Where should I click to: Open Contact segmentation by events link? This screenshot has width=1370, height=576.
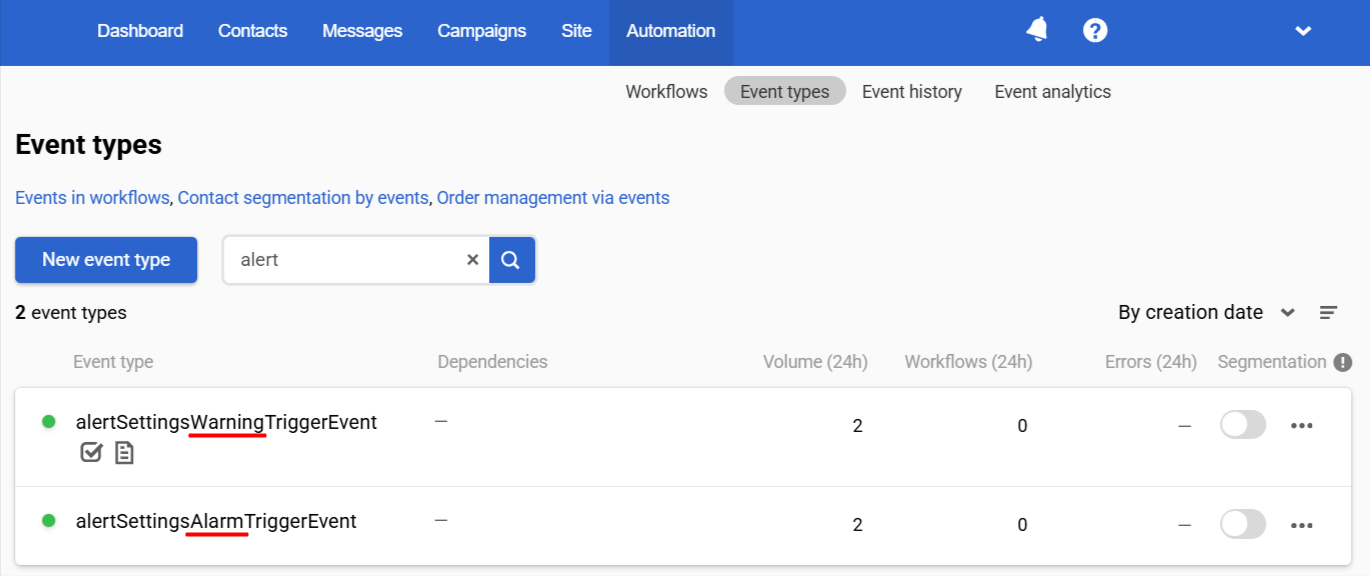[304, 198]
